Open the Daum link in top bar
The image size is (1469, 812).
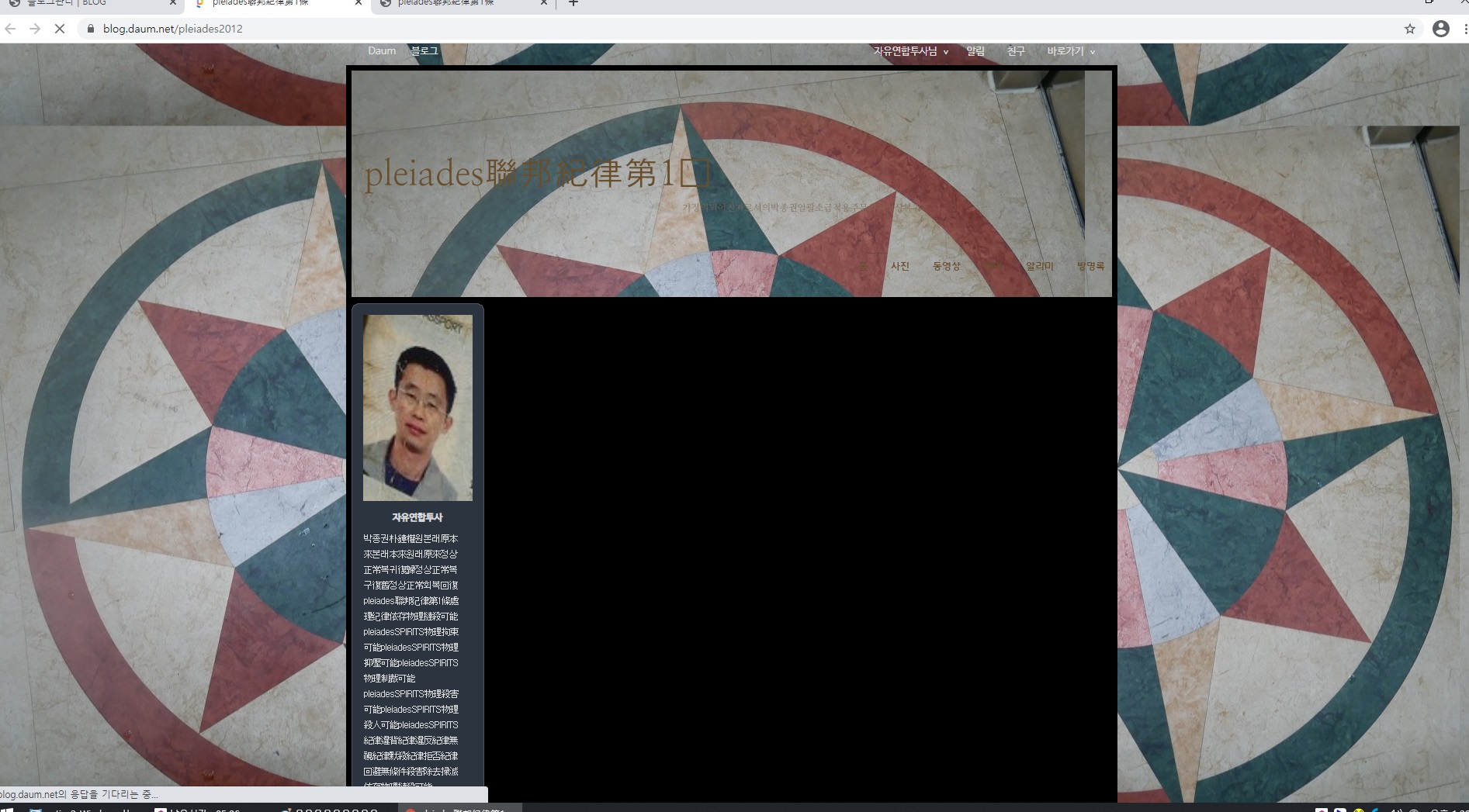(x=382, y=51)
